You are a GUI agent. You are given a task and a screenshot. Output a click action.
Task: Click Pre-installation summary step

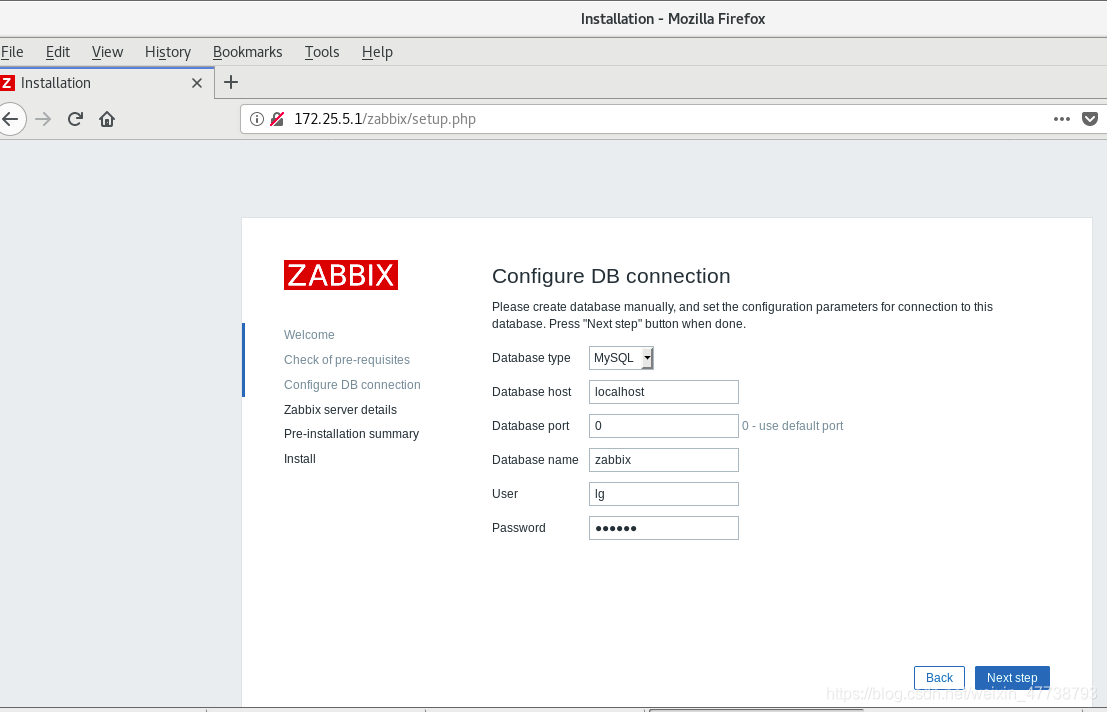click(x=352, y=433)
